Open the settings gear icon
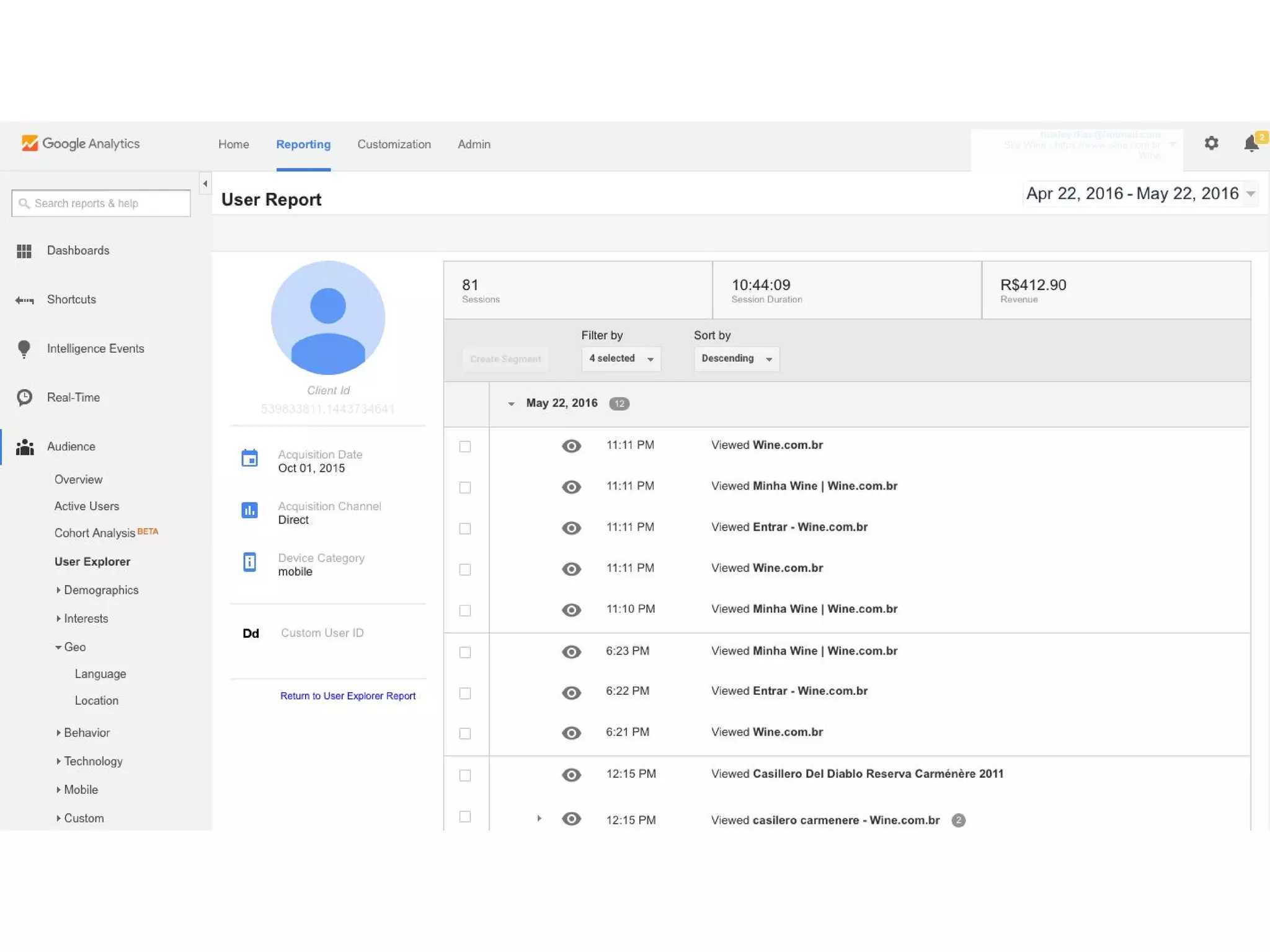 1211,144
